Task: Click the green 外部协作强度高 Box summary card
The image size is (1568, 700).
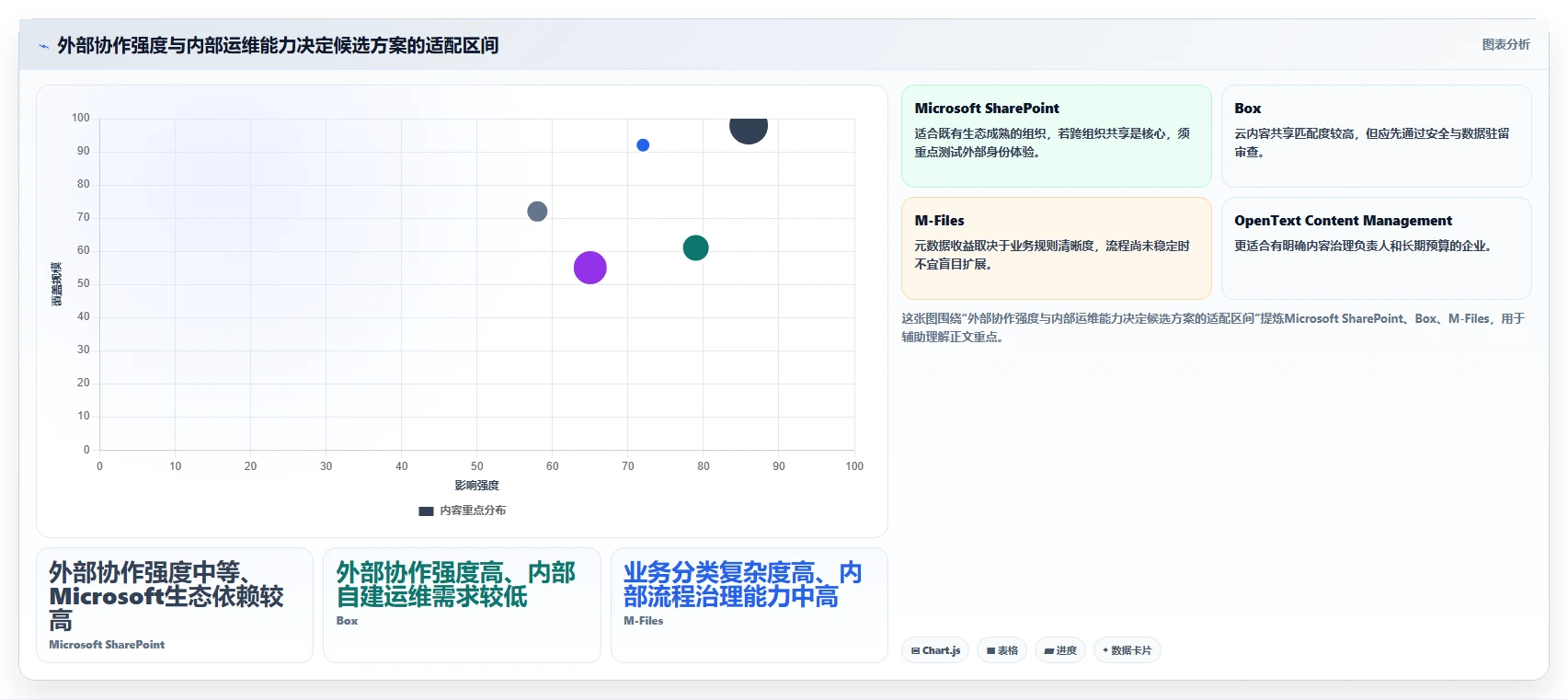Action: pos(462,605)
